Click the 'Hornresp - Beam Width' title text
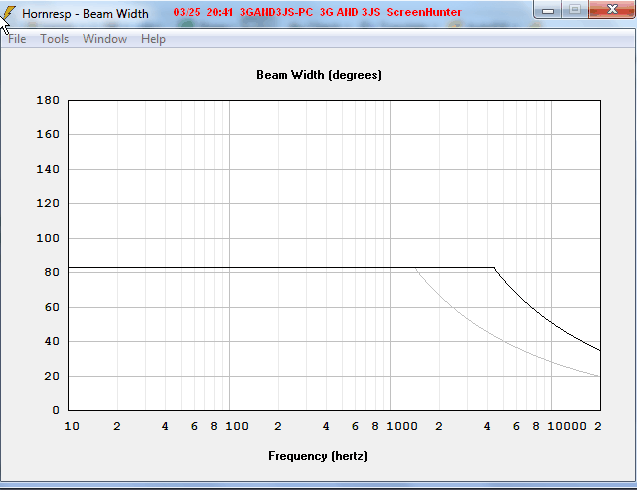Viewport: 637px width, 490px height. 85,14
